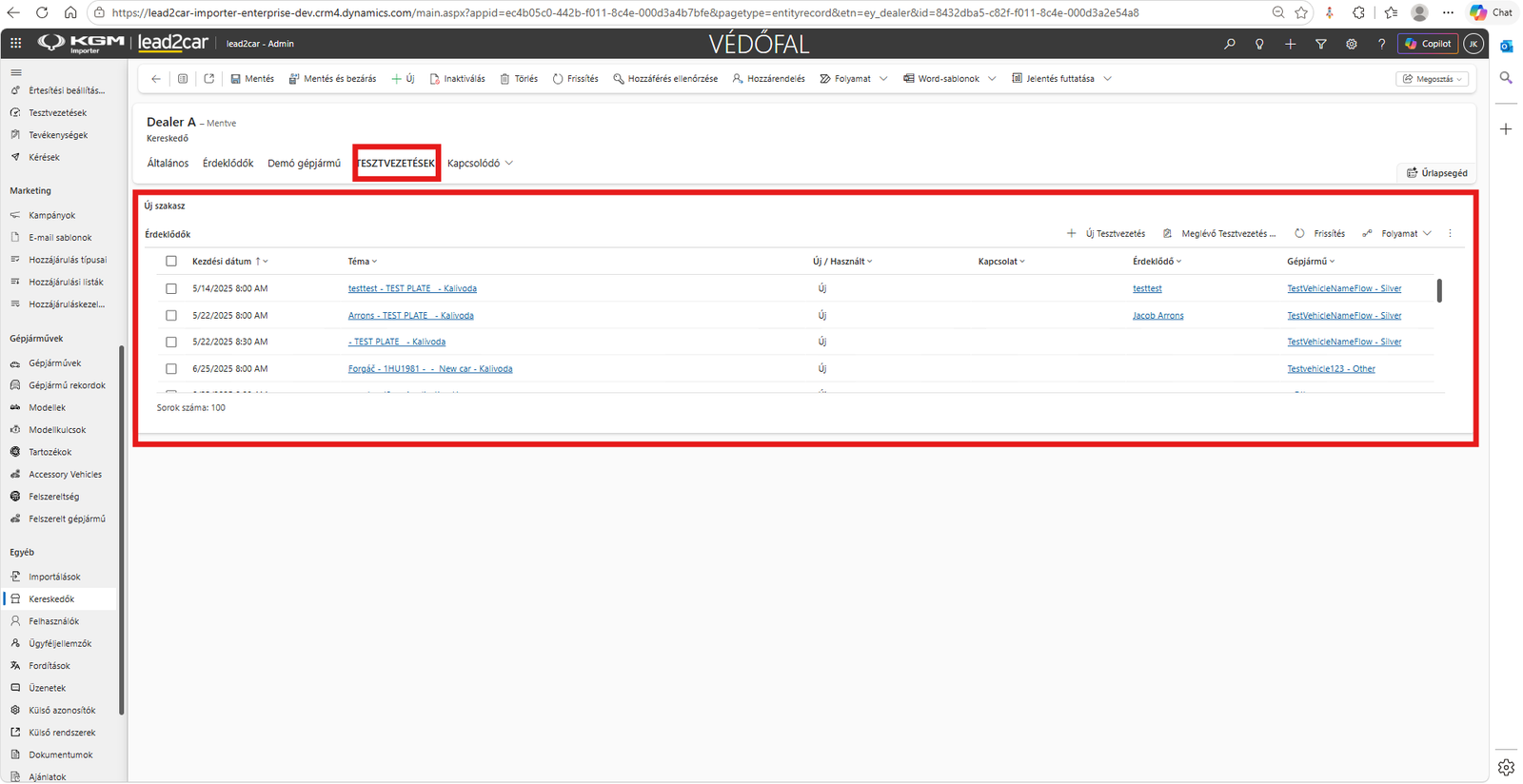Open the Téma column header menu

pos(363,262)
